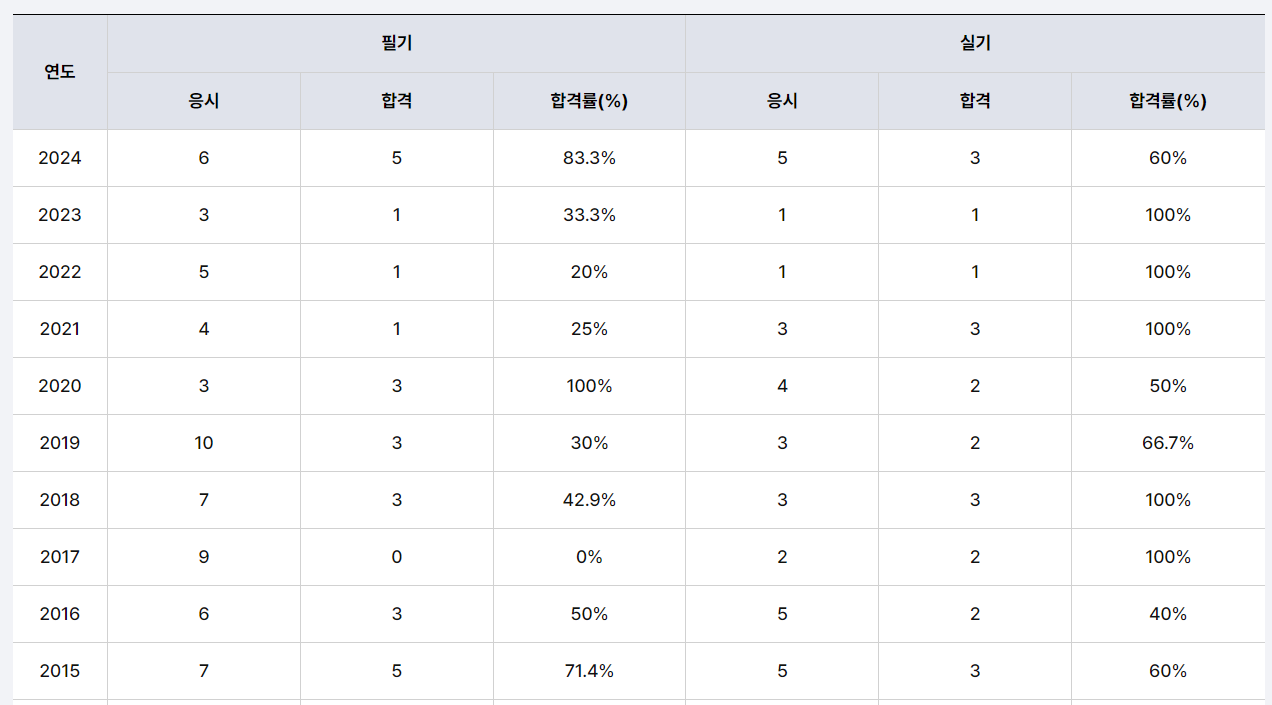Select the 실기 group header

point(975,43)
